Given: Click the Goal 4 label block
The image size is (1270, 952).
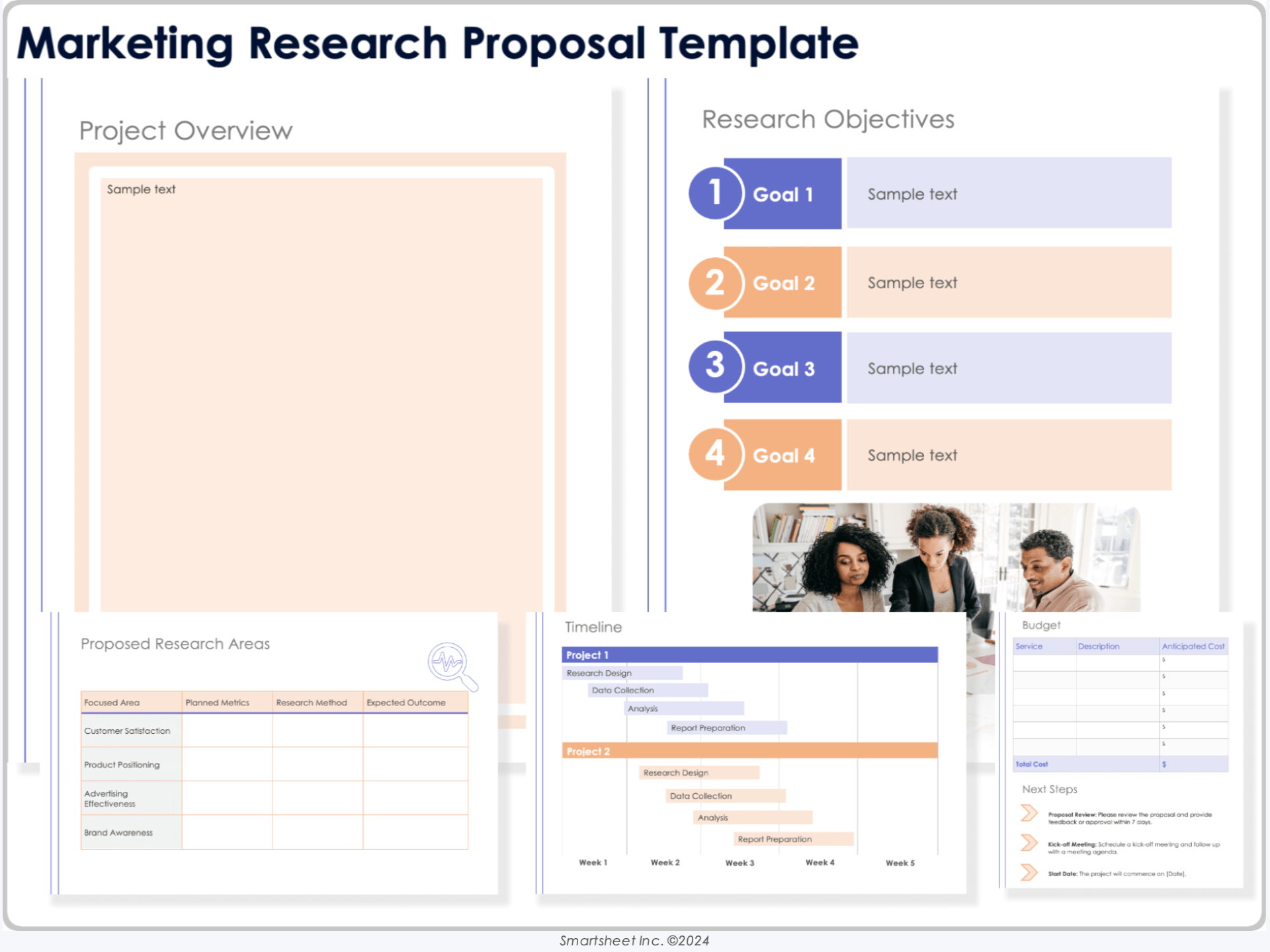Looking at the screenshot, I should click(783, 455).
